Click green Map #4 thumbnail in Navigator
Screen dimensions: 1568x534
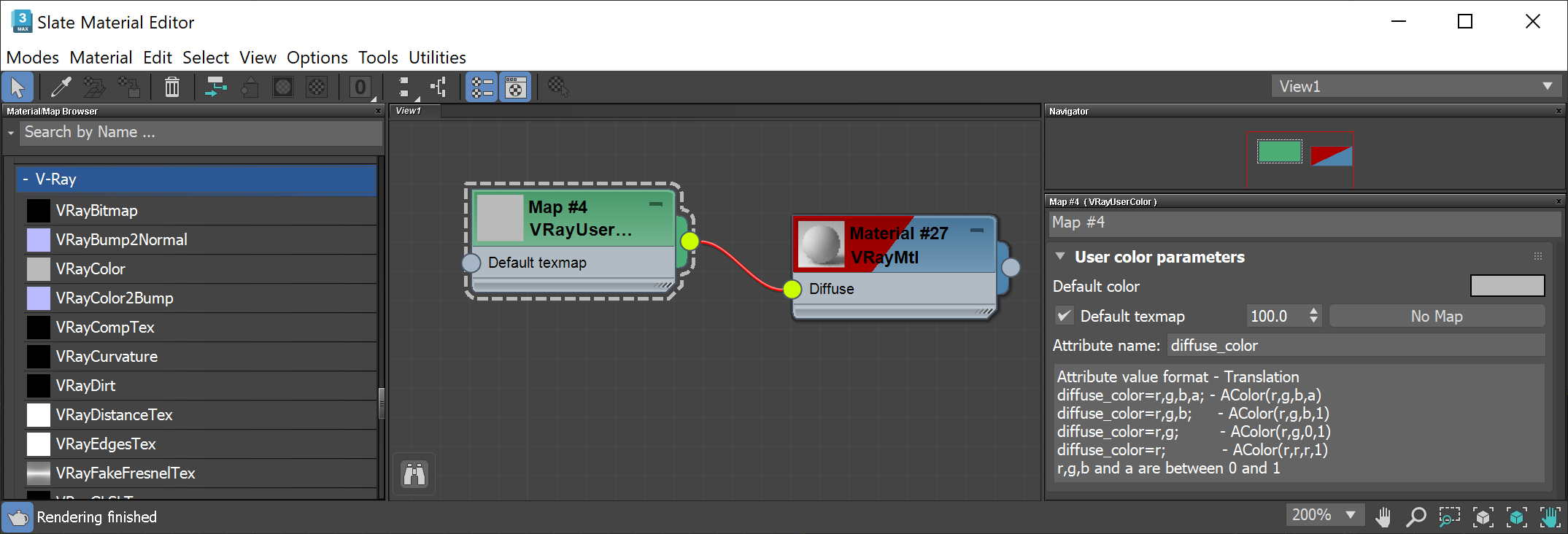(x=1279, y=152)
